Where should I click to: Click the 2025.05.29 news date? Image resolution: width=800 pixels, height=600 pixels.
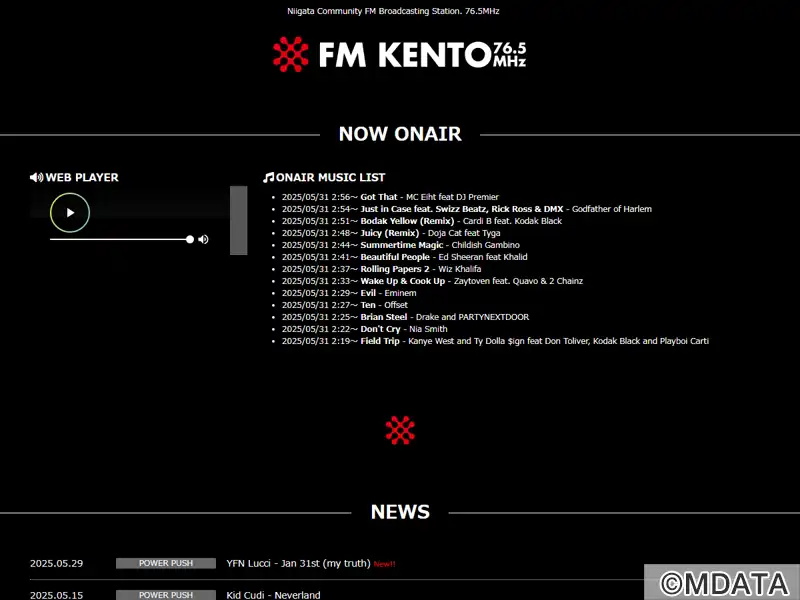coord(56,563)
